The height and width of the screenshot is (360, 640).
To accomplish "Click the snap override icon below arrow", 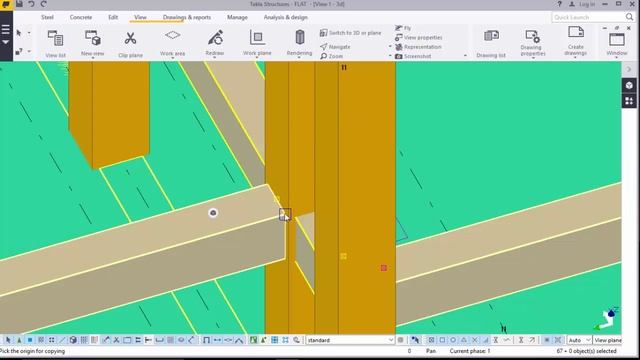I will coord(19,52).
